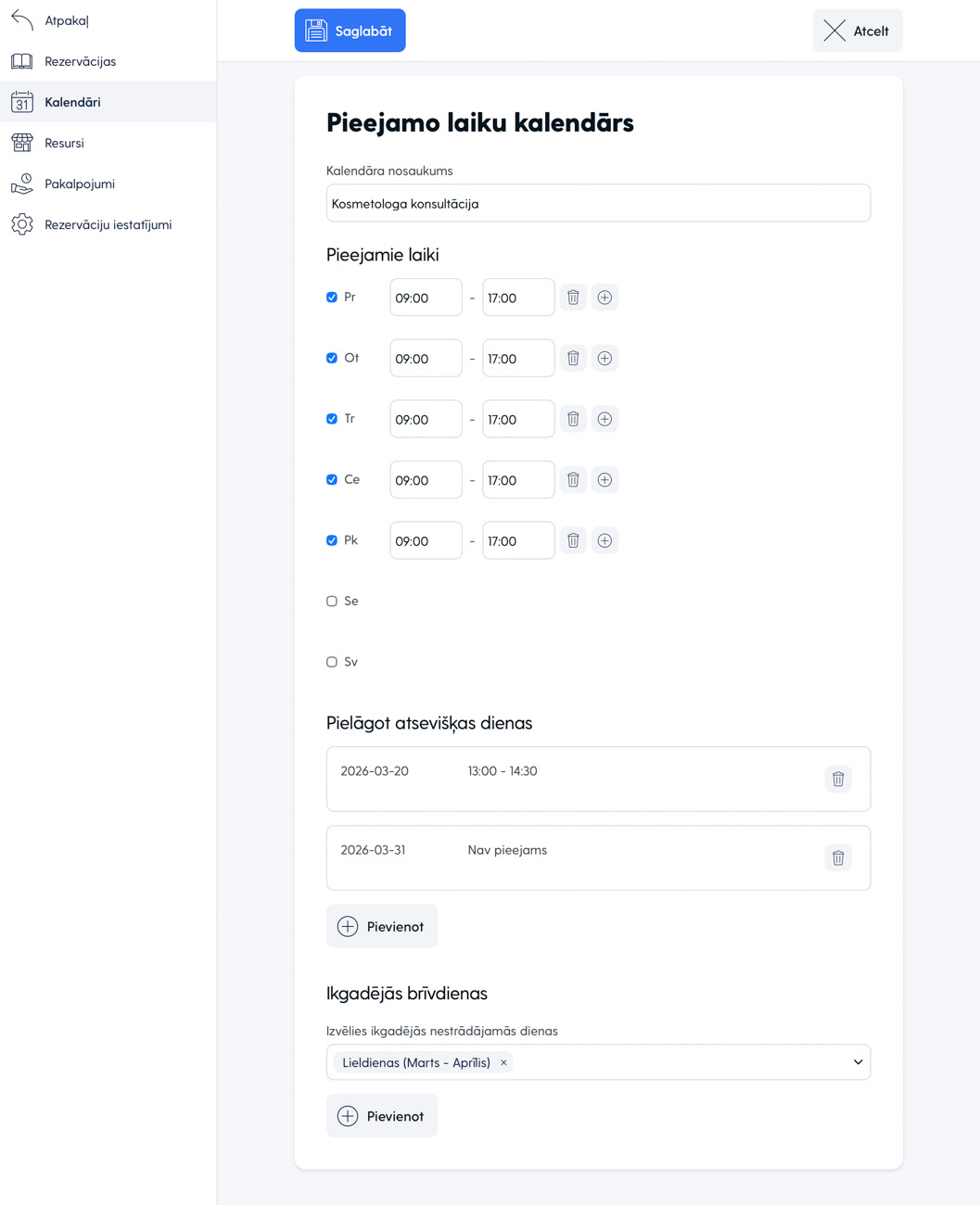
Task: Delete the Monday (Pr) time slot
Action: pyautogui.click(x=573, y=298)
